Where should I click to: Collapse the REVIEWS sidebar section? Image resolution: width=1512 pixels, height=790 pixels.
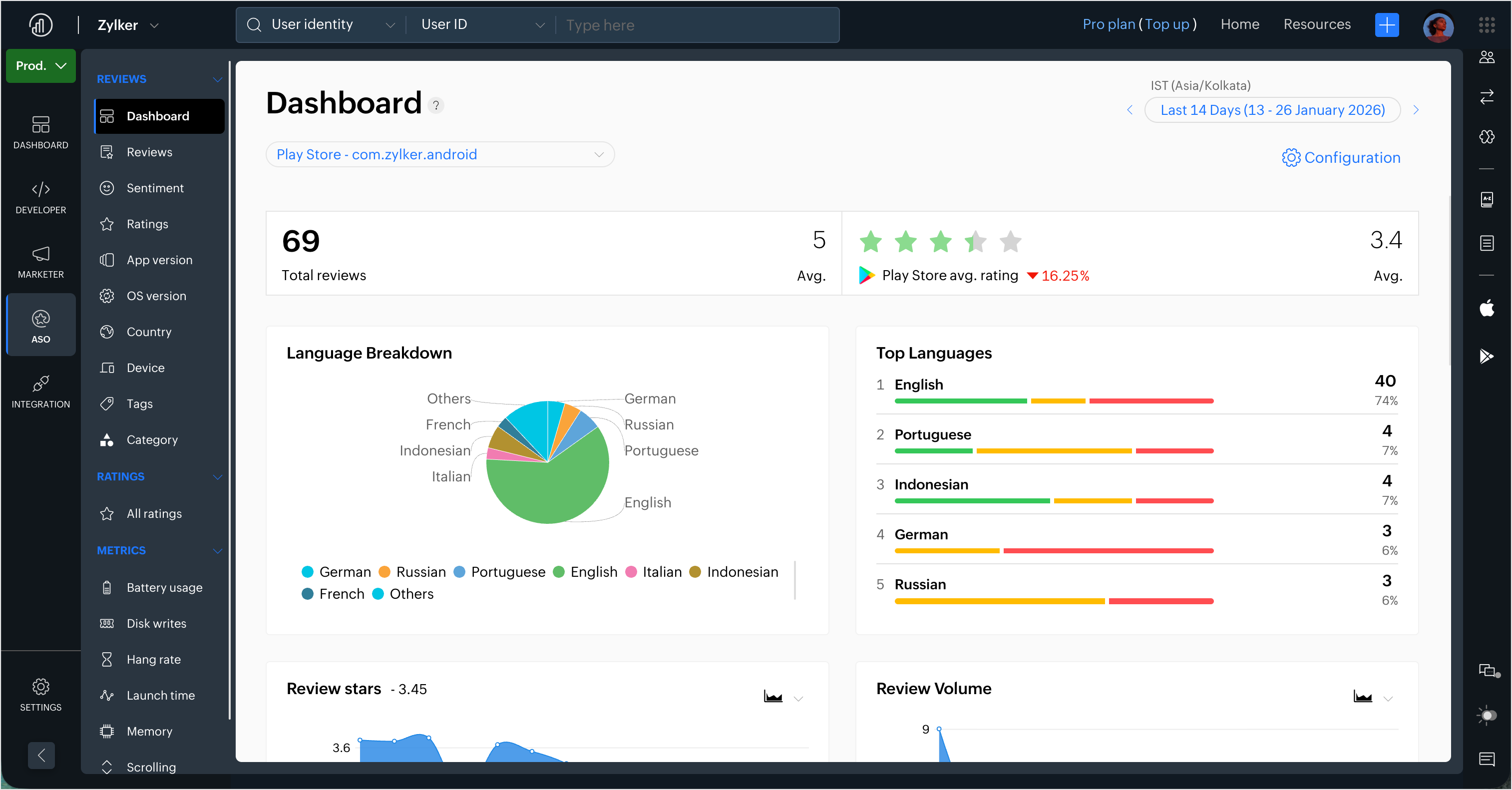pos(217,79)
